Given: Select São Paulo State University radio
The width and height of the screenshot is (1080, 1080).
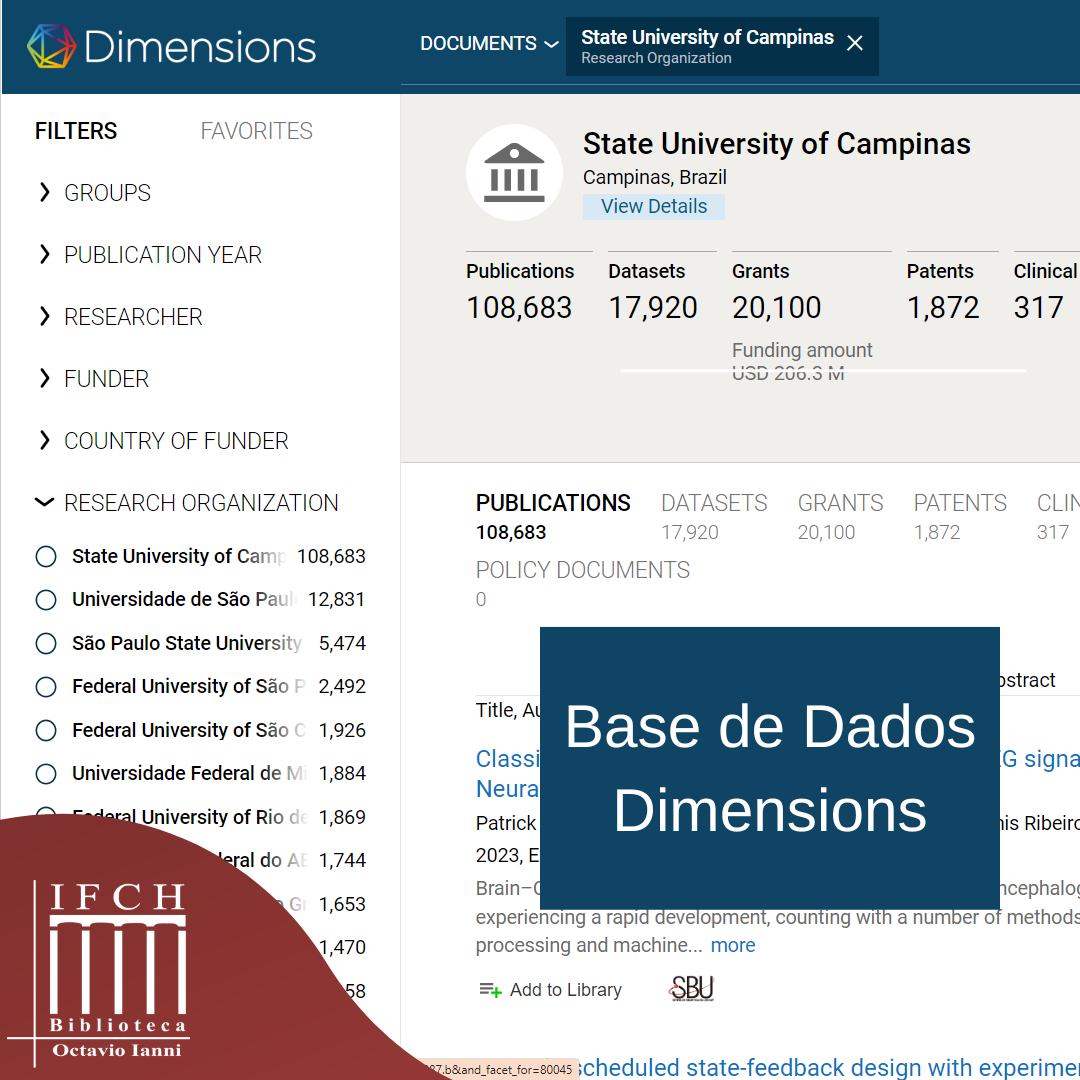Looking at the screenshot, I should click(x=46, y=643).
